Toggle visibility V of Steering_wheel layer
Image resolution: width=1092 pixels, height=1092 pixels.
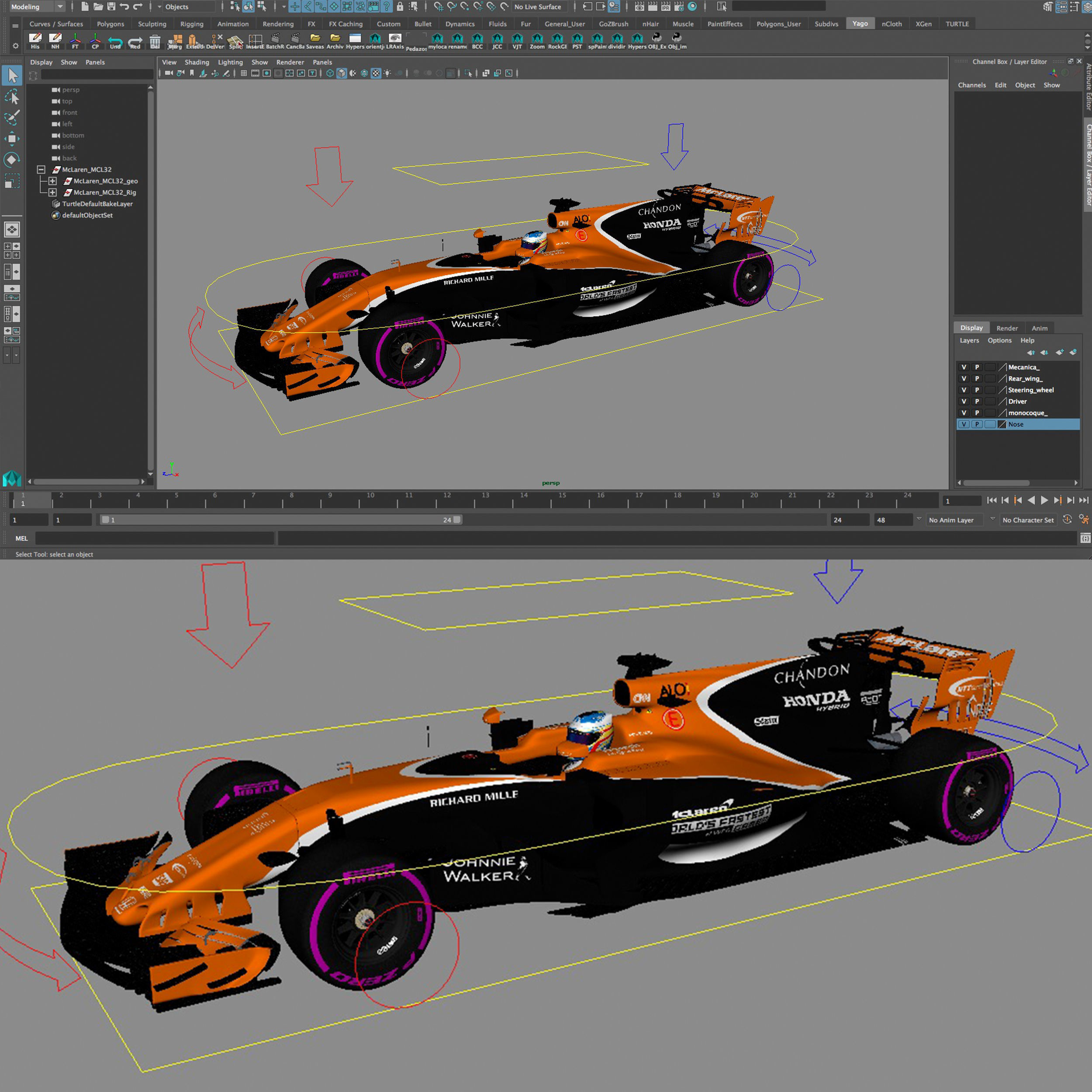coord(964,390)
